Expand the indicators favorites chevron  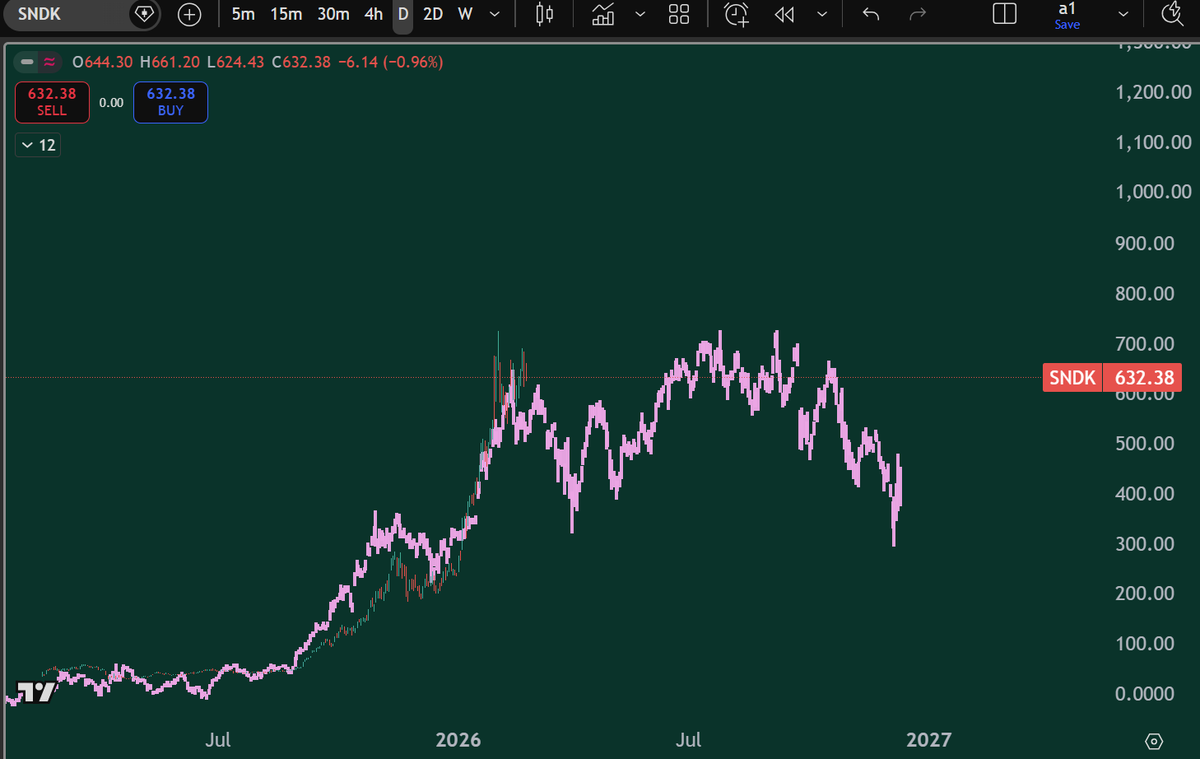[641, 14]
